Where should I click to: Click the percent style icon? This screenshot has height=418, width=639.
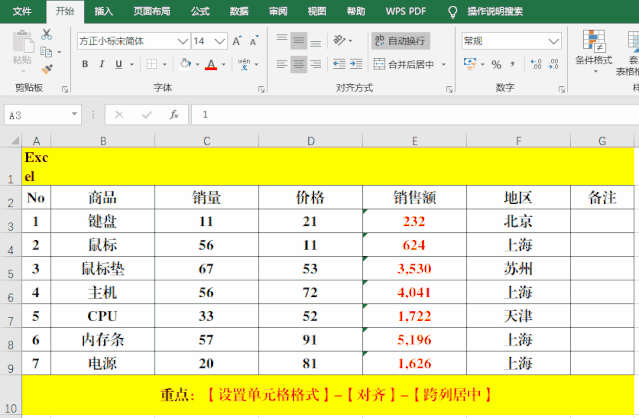pyautogui.click(x=496, y=65)
